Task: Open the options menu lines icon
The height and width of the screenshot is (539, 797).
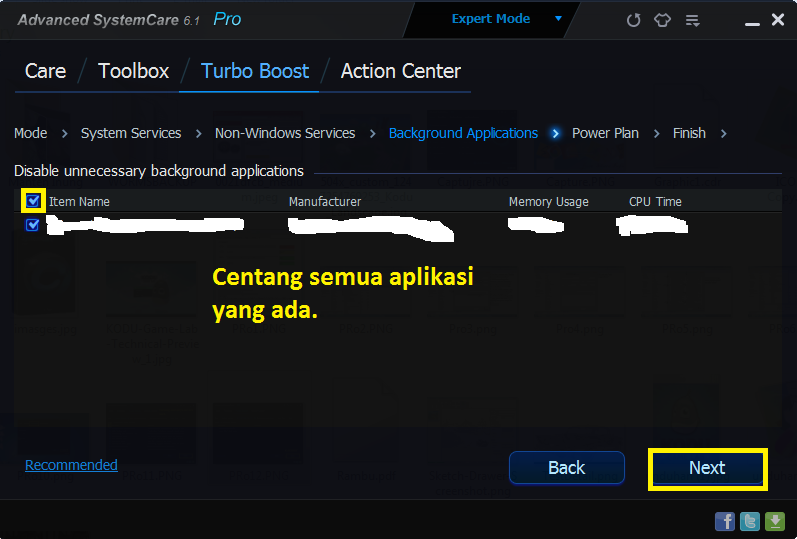Action: 692,20
